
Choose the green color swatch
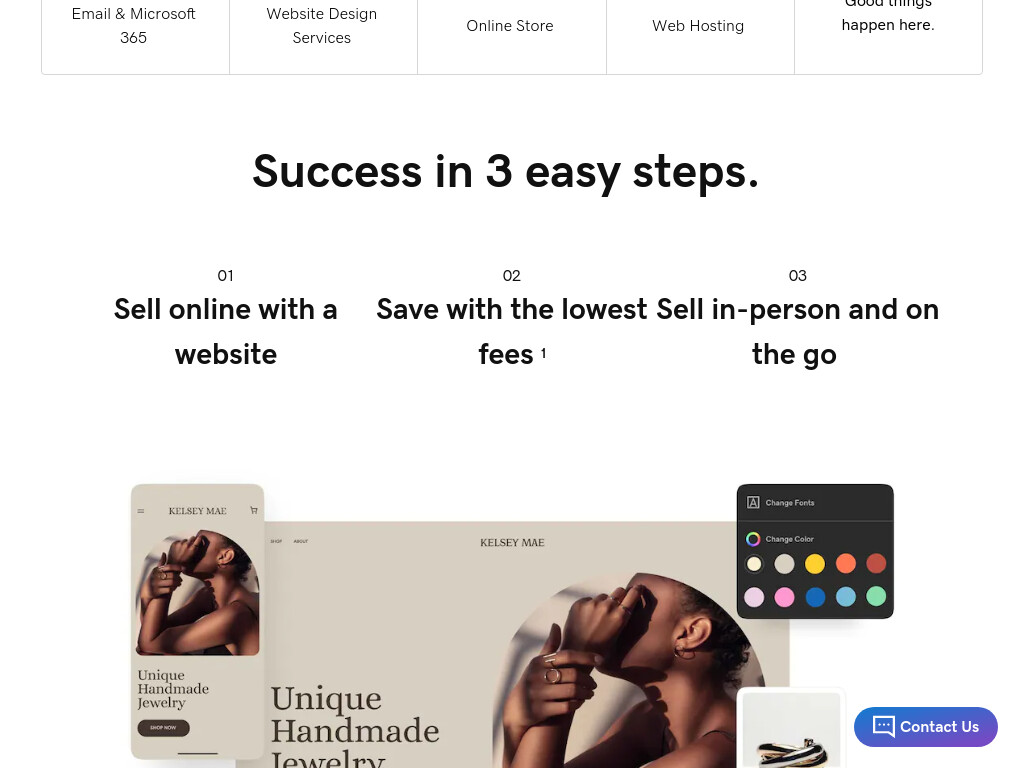[876, 596]
